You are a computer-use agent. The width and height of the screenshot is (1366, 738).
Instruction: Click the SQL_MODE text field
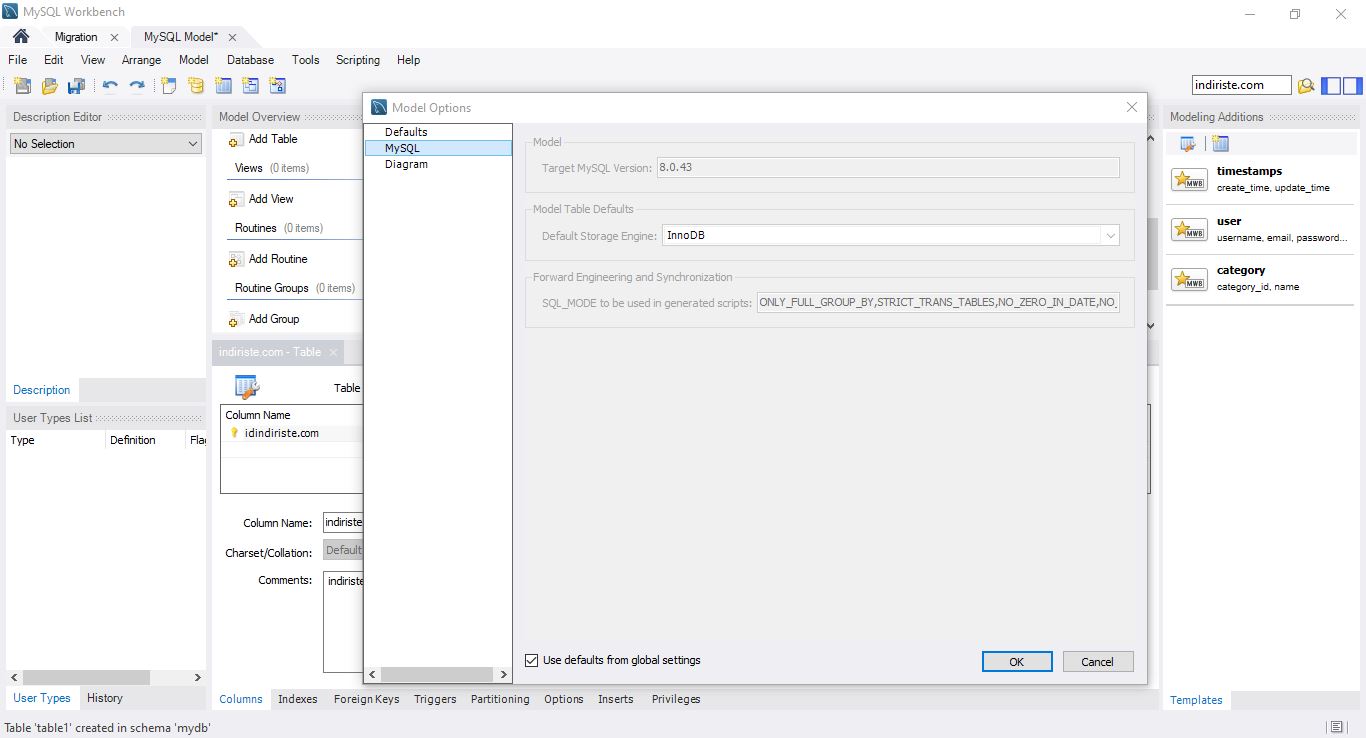(938, 302)
